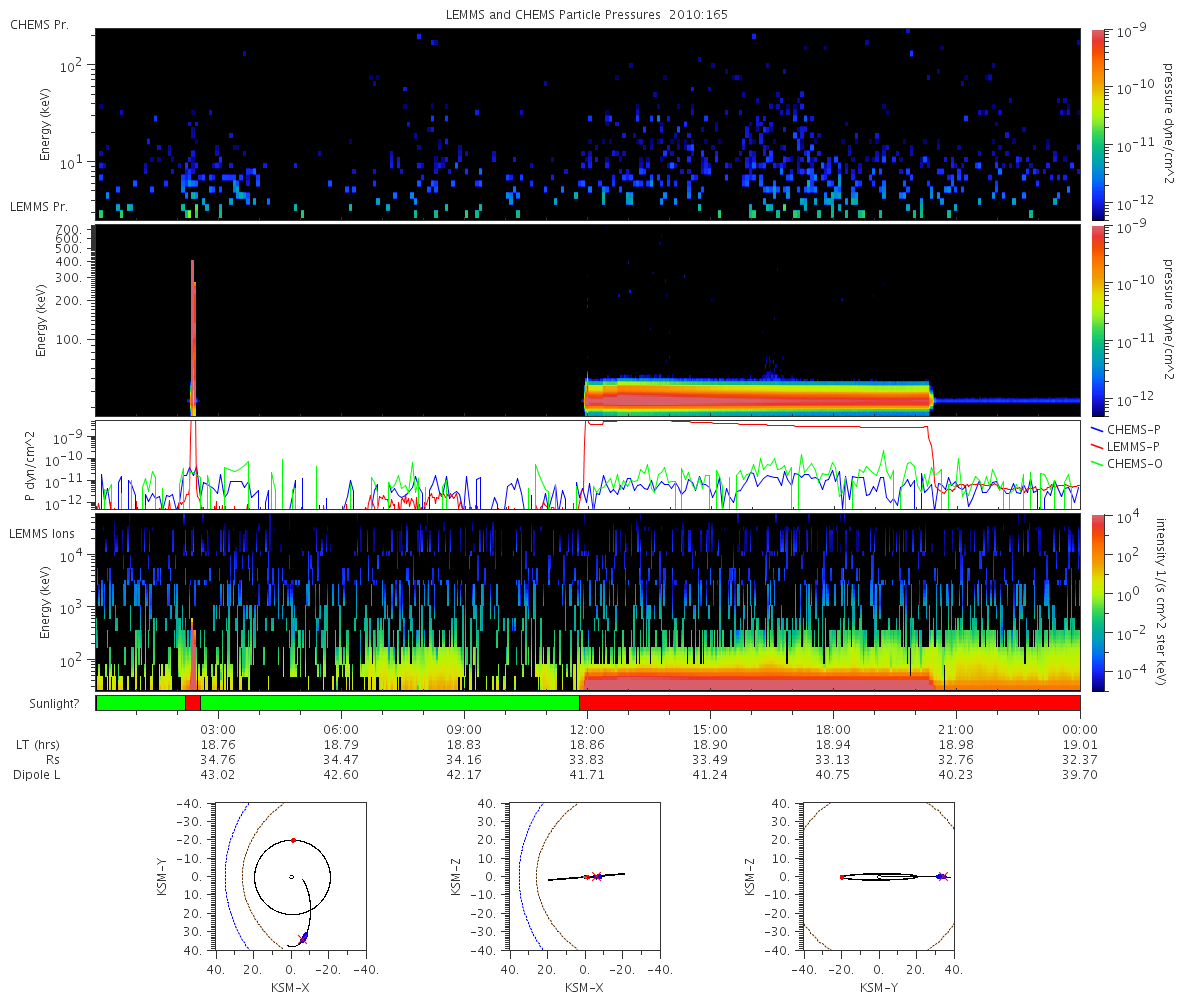Click the "Energy (keV)" axis label of the LEMMS Ions panel
Screen dimensions: 1200x1000
pyautogui.click(x=45, y=602)
